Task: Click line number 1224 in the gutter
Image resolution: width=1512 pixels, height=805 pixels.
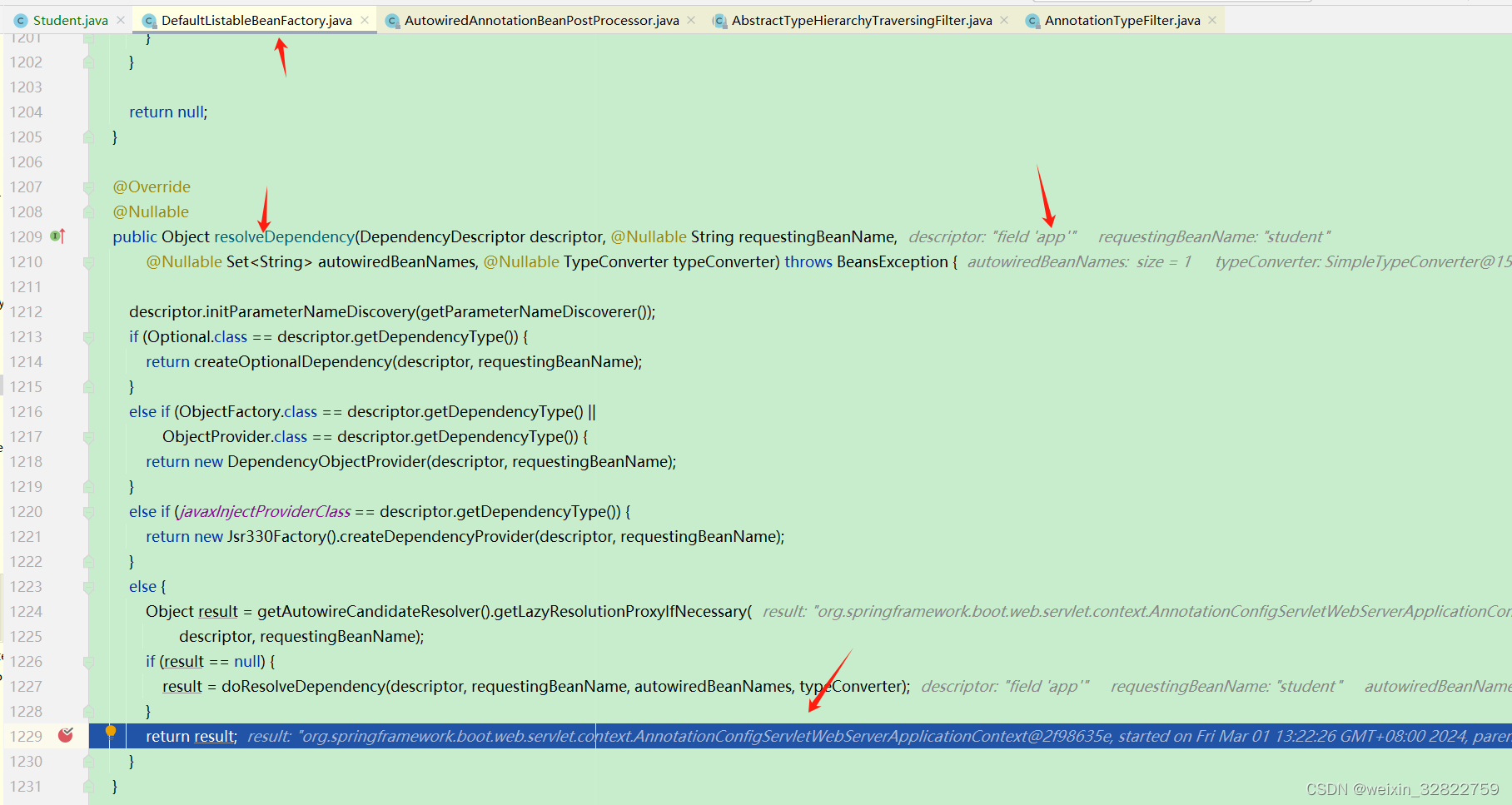Action: click(x=26, y=611)
